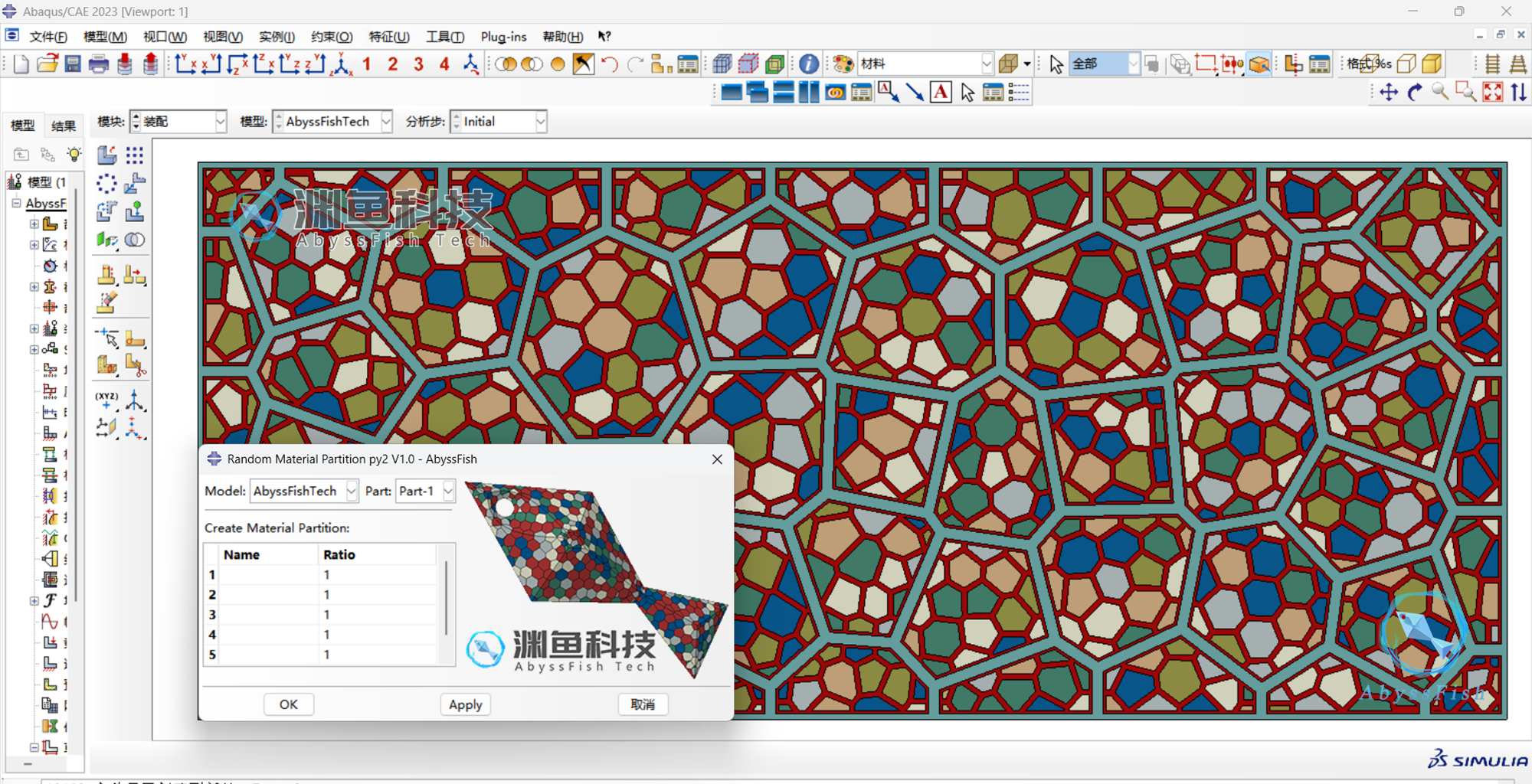Collapse the AbyssF model tree node

(x=16, y=203)
